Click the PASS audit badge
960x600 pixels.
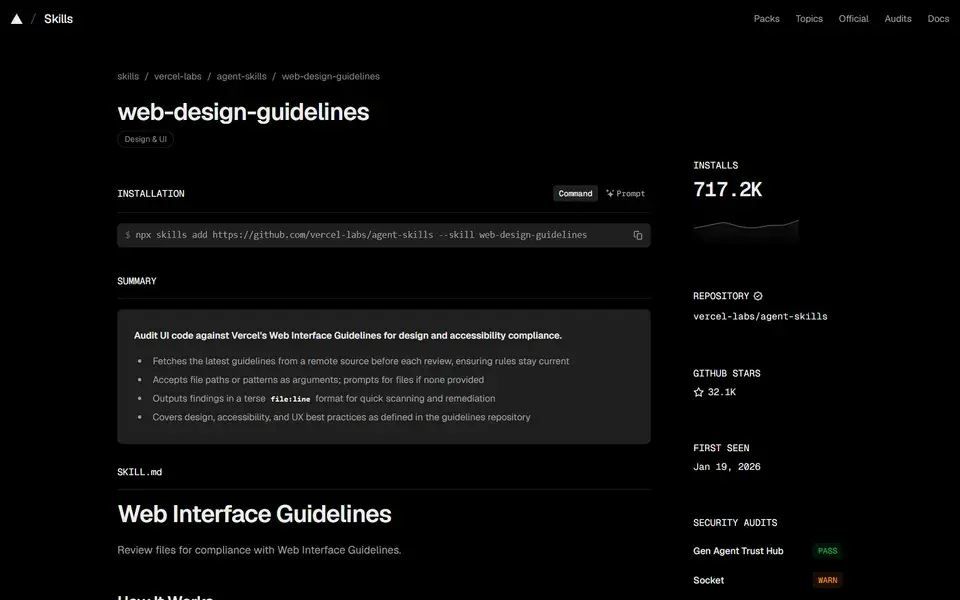(827, 551)
